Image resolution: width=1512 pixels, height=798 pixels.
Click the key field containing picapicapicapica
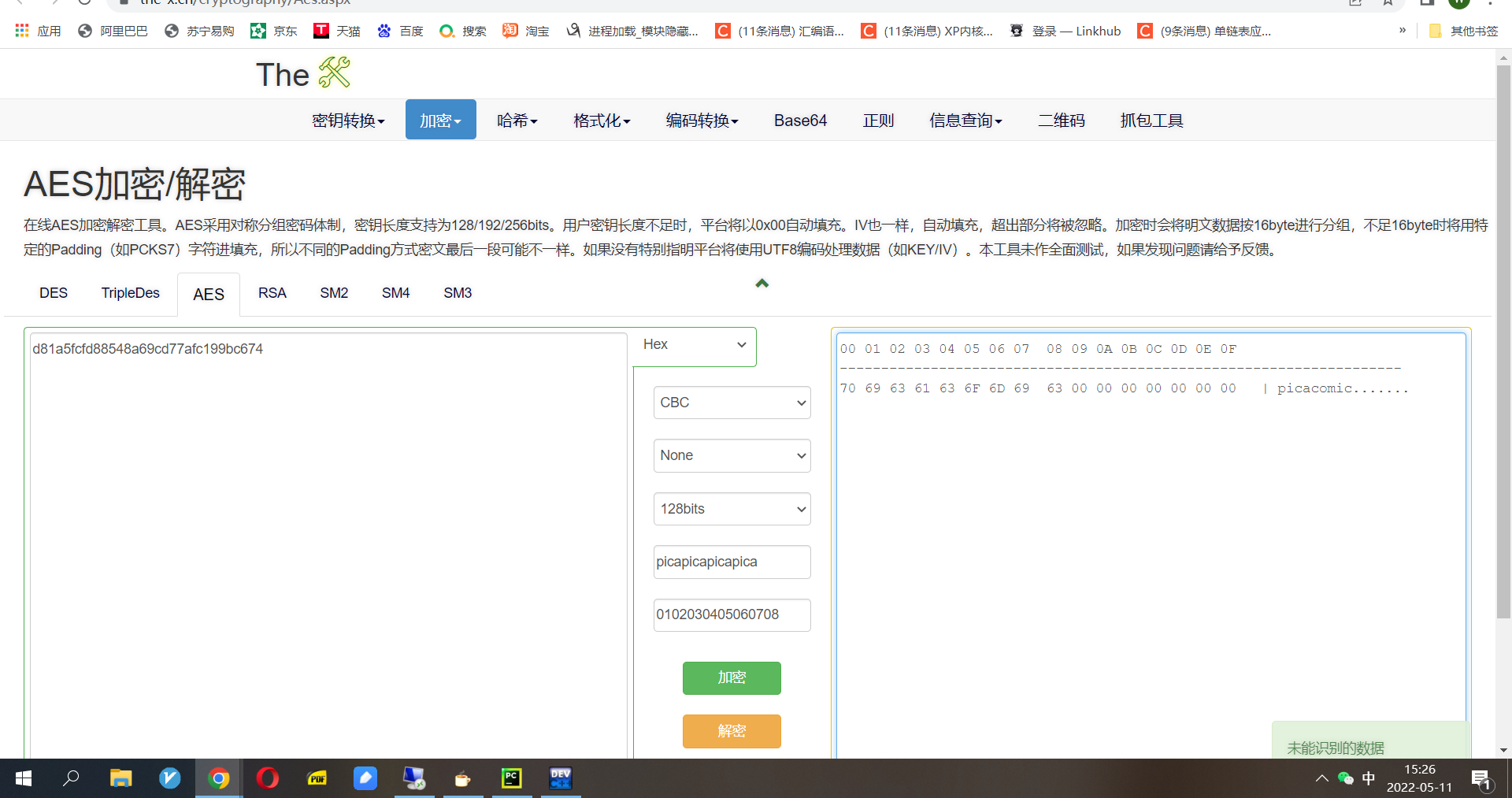pyautogui.click(x=732, y=562)
